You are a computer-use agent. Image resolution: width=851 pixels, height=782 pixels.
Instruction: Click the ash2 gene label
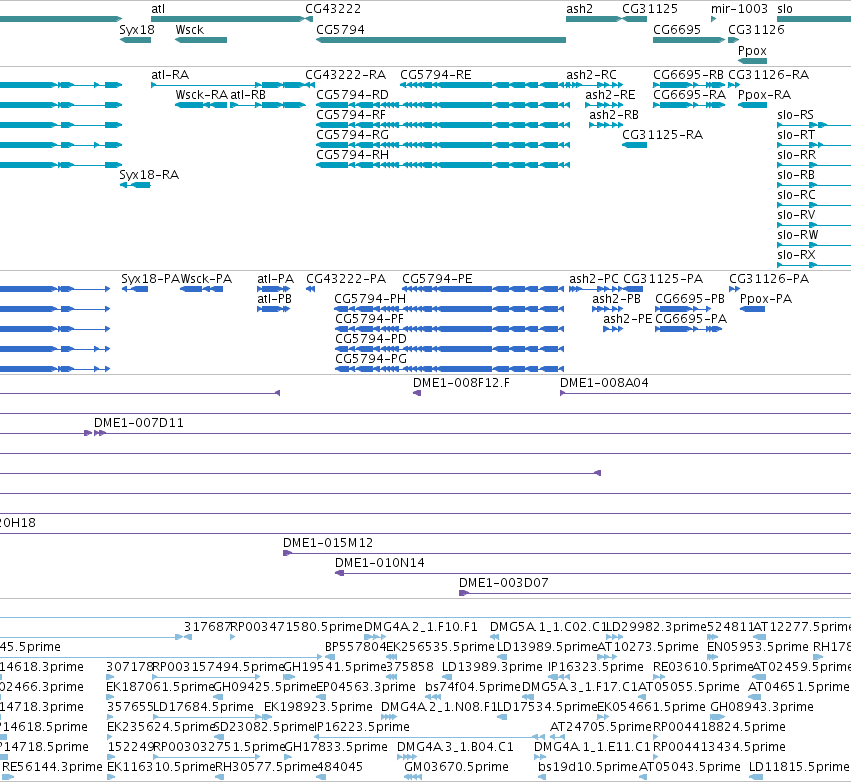[x=580, y=9]
